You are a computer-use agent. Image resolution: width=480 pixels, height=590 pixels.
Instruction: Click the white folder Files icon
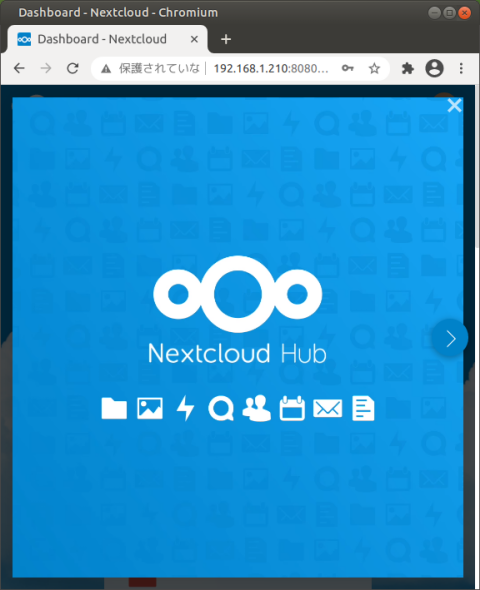(114, 408)
